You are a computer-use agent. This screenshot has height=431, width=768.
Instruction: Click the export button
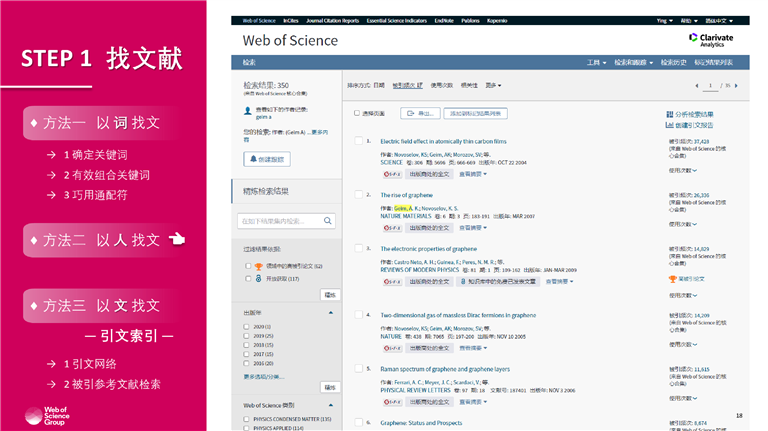click(x=420, y=113)
